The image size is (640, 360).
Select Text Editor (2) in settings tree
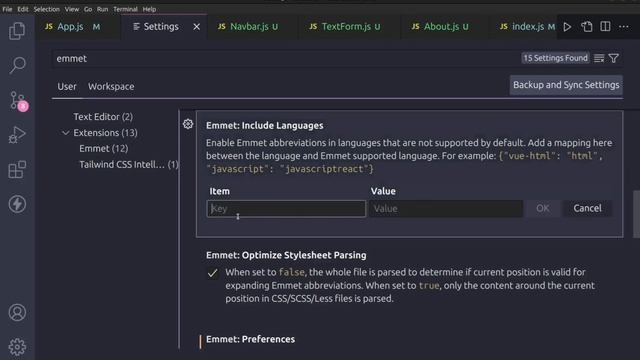(x=103, y=117)
